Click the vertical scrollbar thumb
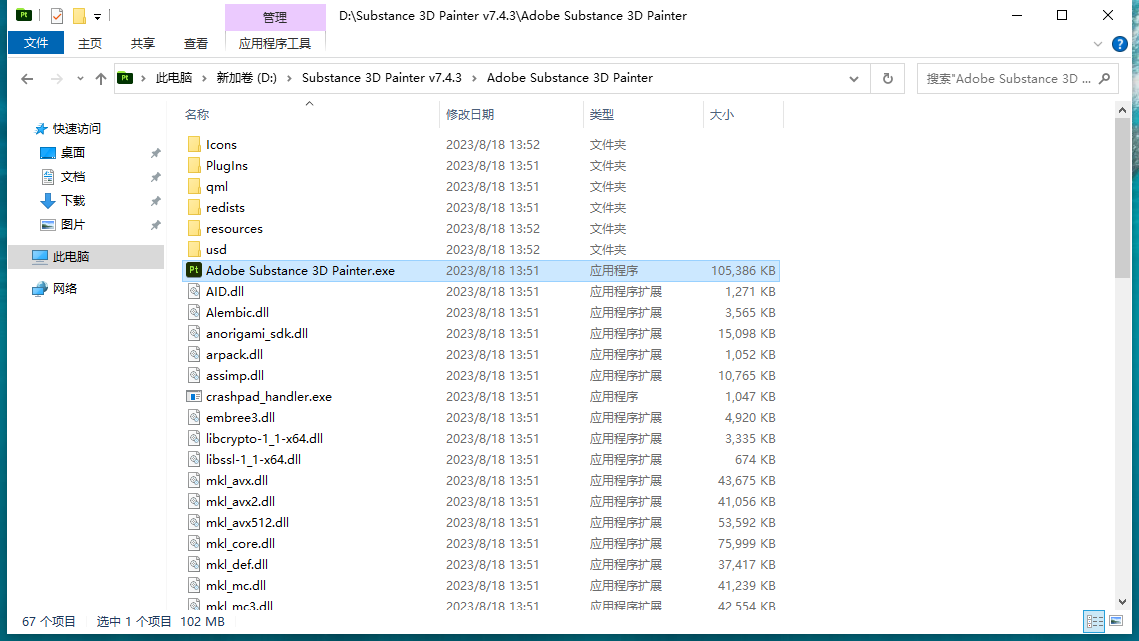The height and width of the screenshot is (641, 1139). pyautogui.click(x=1122, y=198)
